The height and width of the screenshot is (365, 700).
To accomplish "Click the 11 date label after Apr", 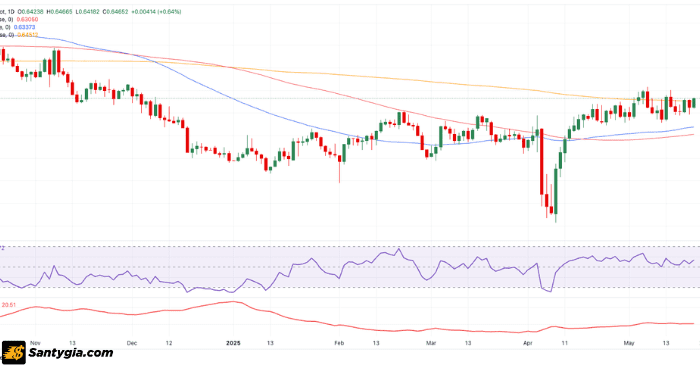I will pyautogui.click(x=565, y=343).
